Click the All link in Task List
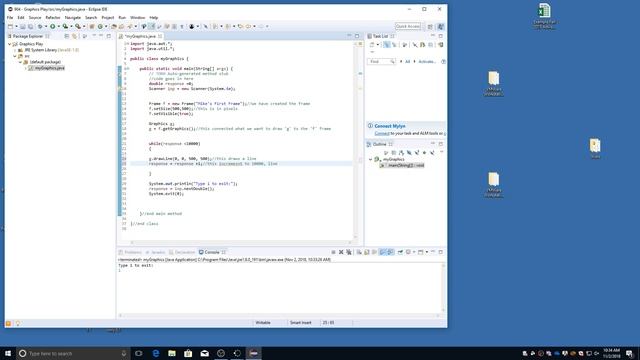The height and width of the screenshot is (360, 640). [x=407, y=62]
